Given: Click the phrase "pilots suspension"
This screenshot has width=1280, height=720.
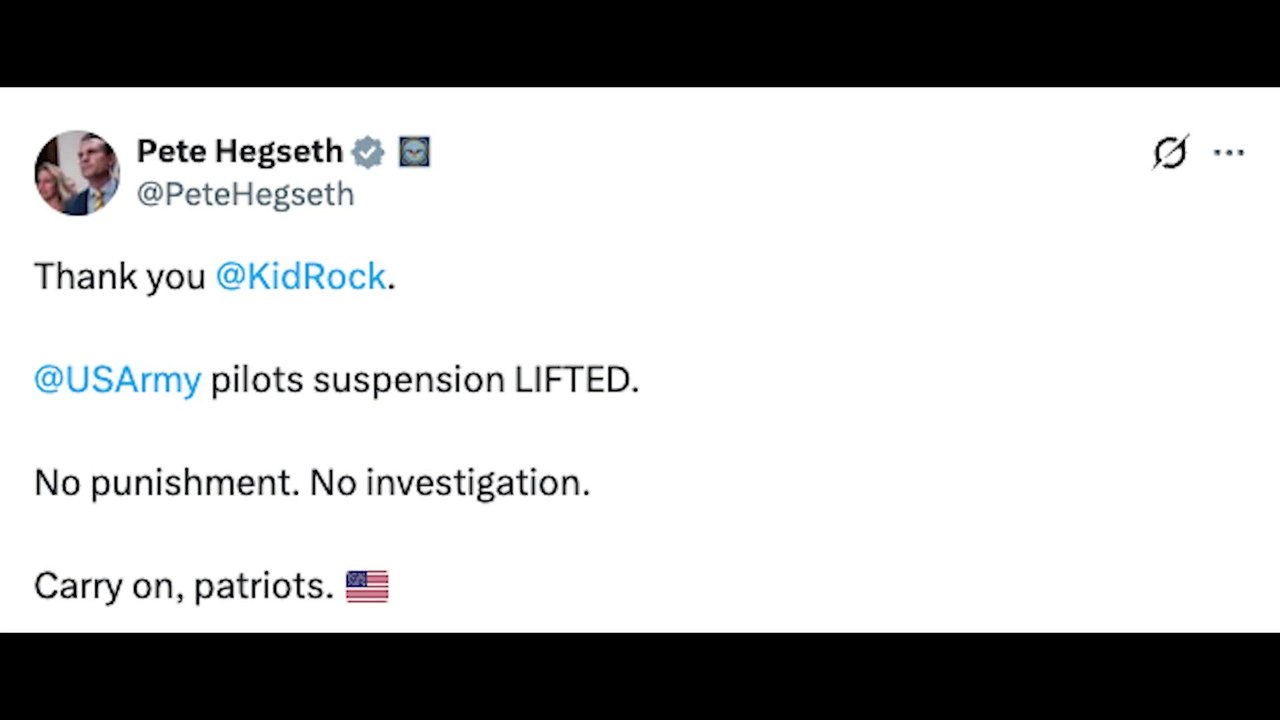Looking at the screenshot, I should pyautogui.click(x=357, y=380).
